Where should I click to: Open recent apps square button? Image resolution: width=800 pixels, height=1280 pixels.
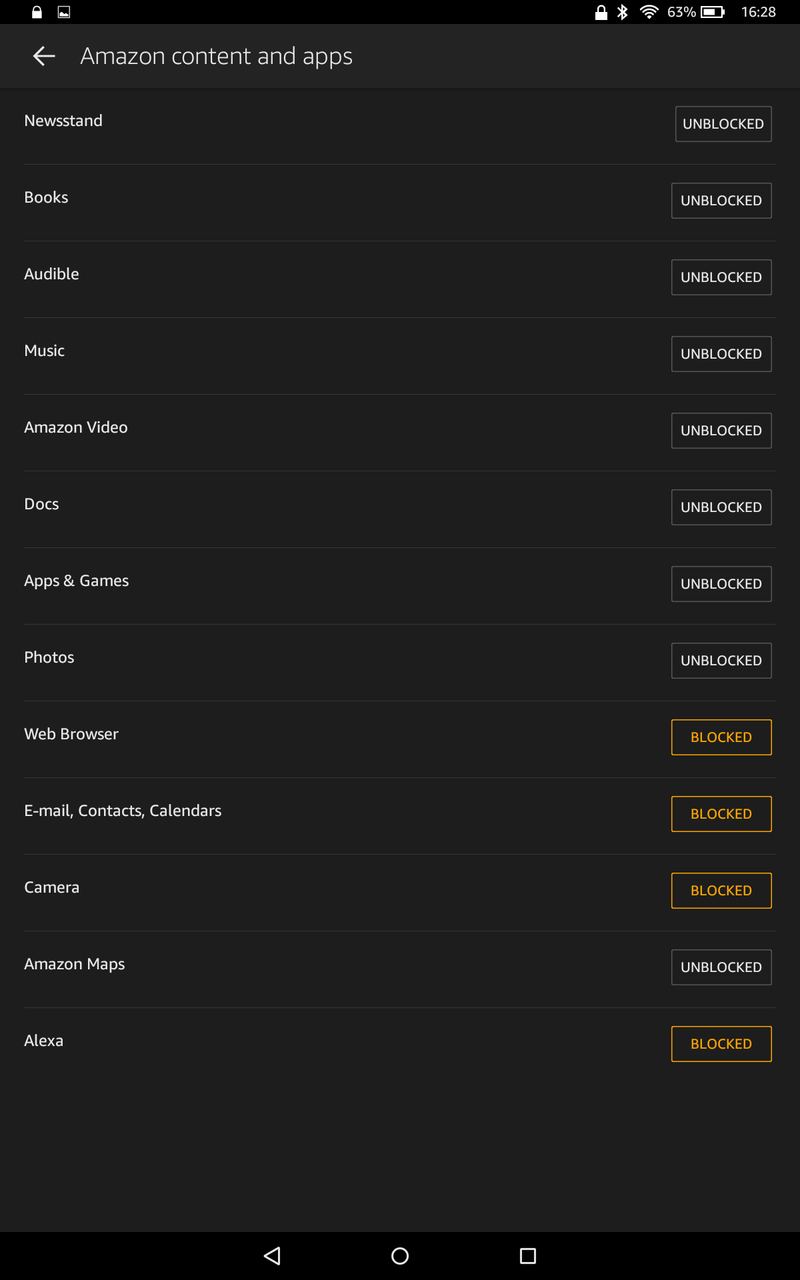pyautogui.click(x=528, y=1256)
